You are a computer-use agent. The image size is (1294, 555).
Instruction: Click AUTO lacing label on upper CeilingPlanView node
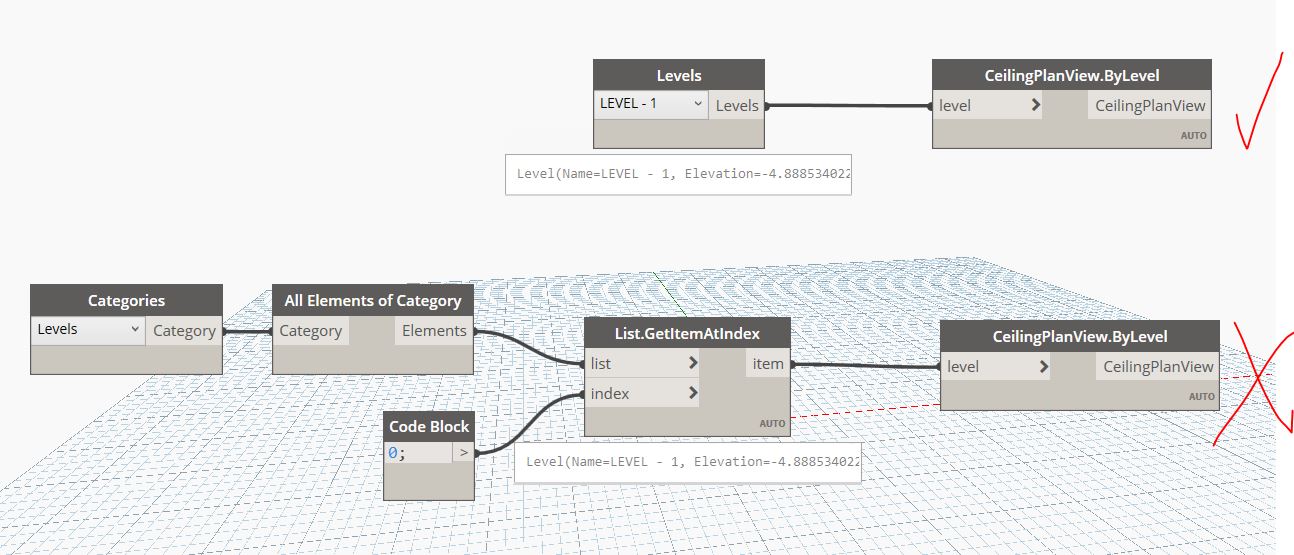point(1194,135)
